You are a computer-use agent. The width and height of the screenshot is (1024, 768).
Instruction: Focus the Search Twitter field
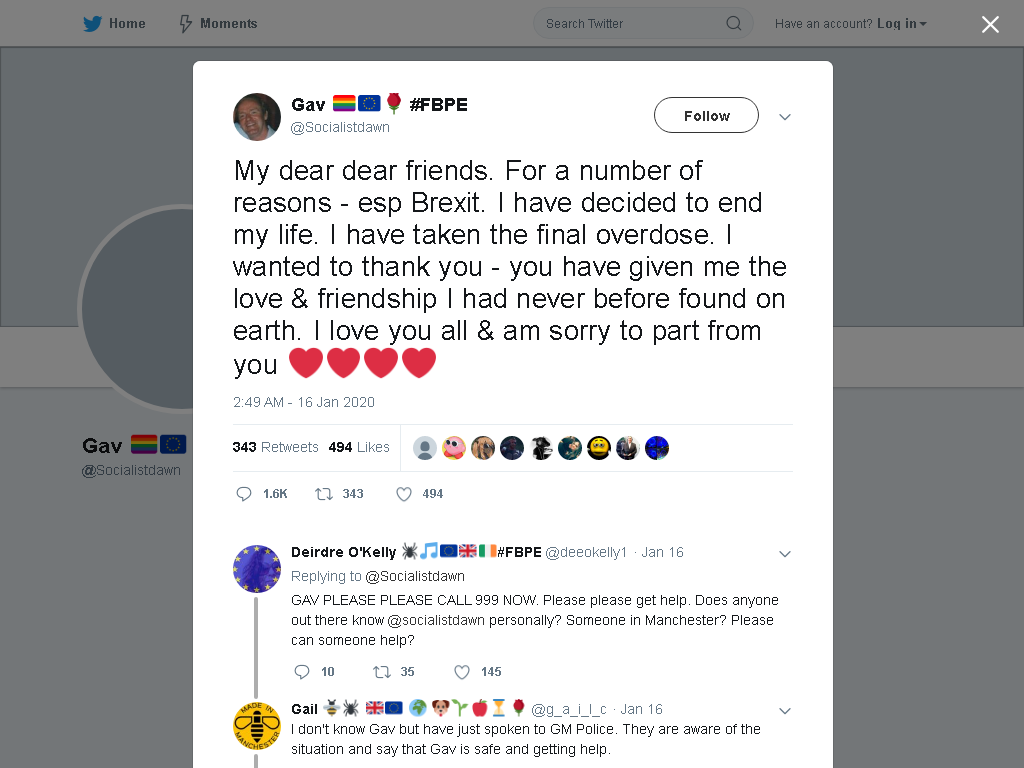(x=643, y=24)
